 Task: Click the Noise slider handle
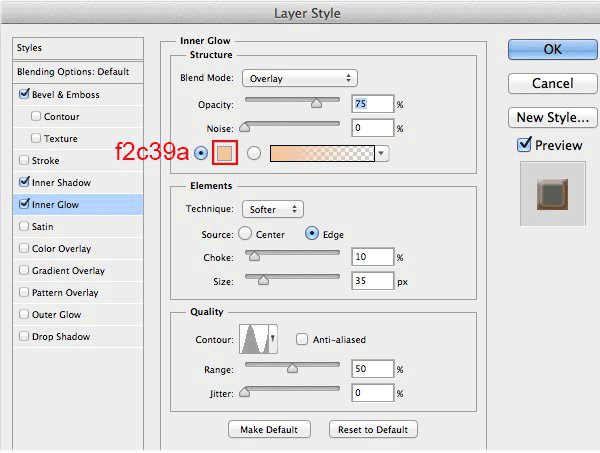pos(245,127)
